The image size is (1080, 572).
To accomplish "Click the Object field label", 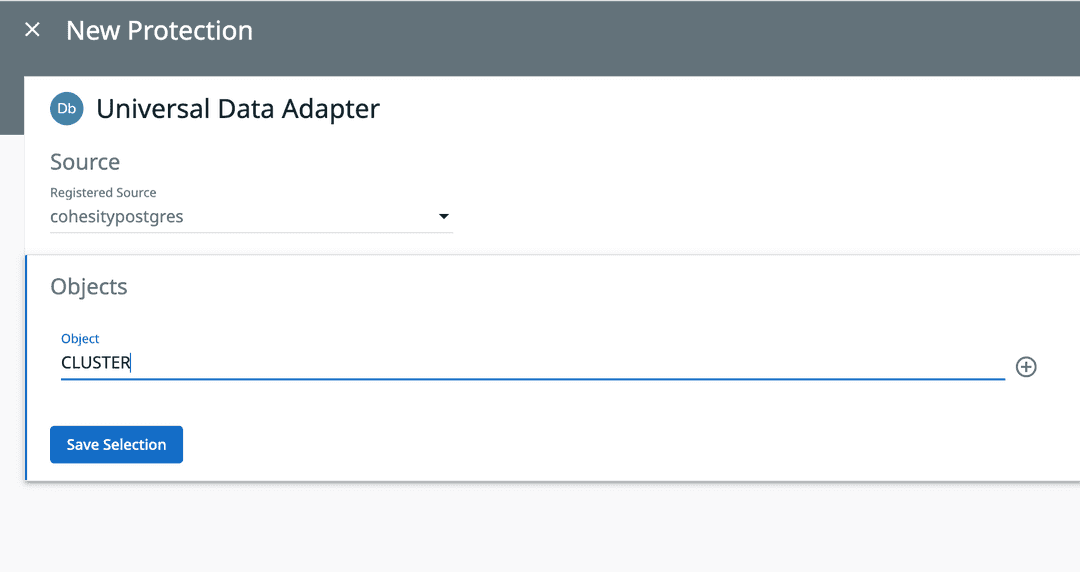I will (80, 339).
